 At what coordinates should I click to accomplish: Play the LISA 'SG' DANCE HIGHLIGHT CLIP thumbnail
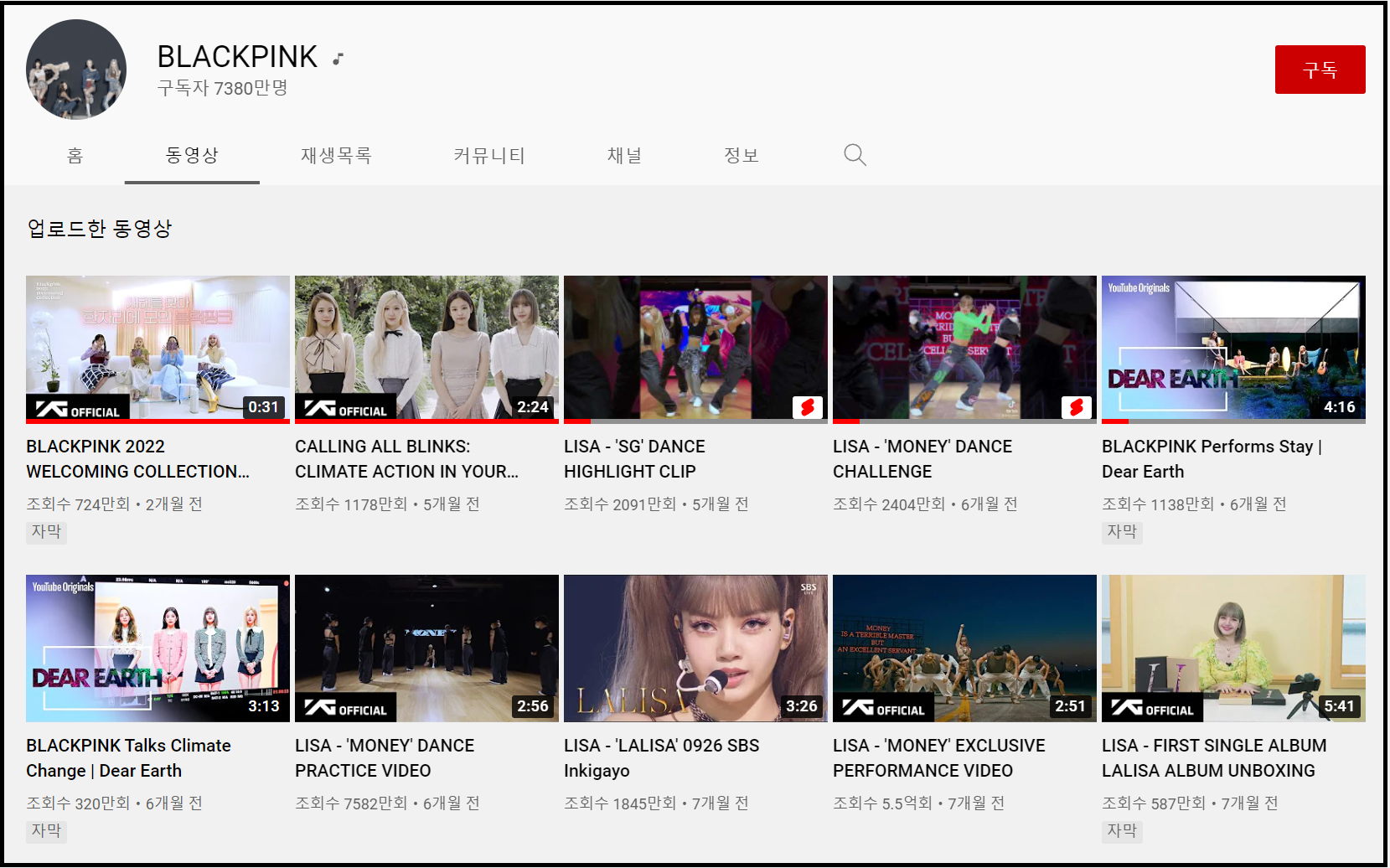(x=695, y=348)
